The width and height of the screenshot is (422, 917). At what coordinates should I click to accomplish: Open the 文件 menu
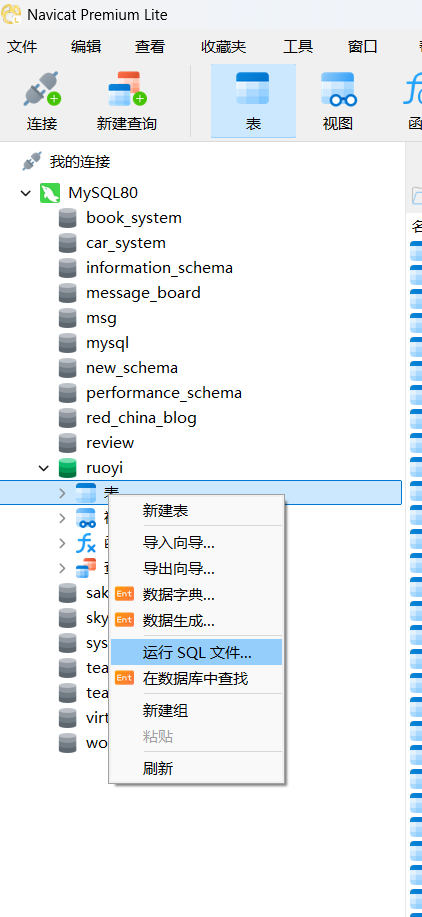tap(22, 47)
